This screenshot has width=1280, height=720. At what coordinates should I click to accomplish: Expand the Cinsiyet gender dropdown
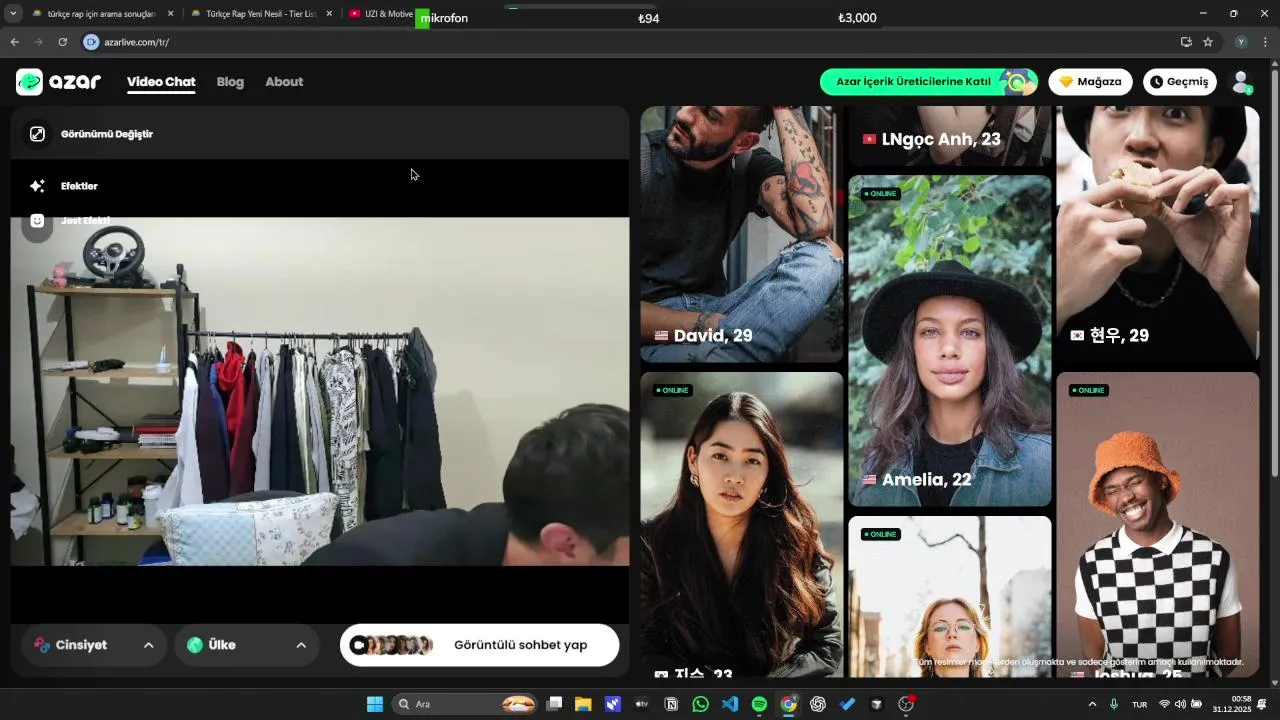click(x=94, y=645)
